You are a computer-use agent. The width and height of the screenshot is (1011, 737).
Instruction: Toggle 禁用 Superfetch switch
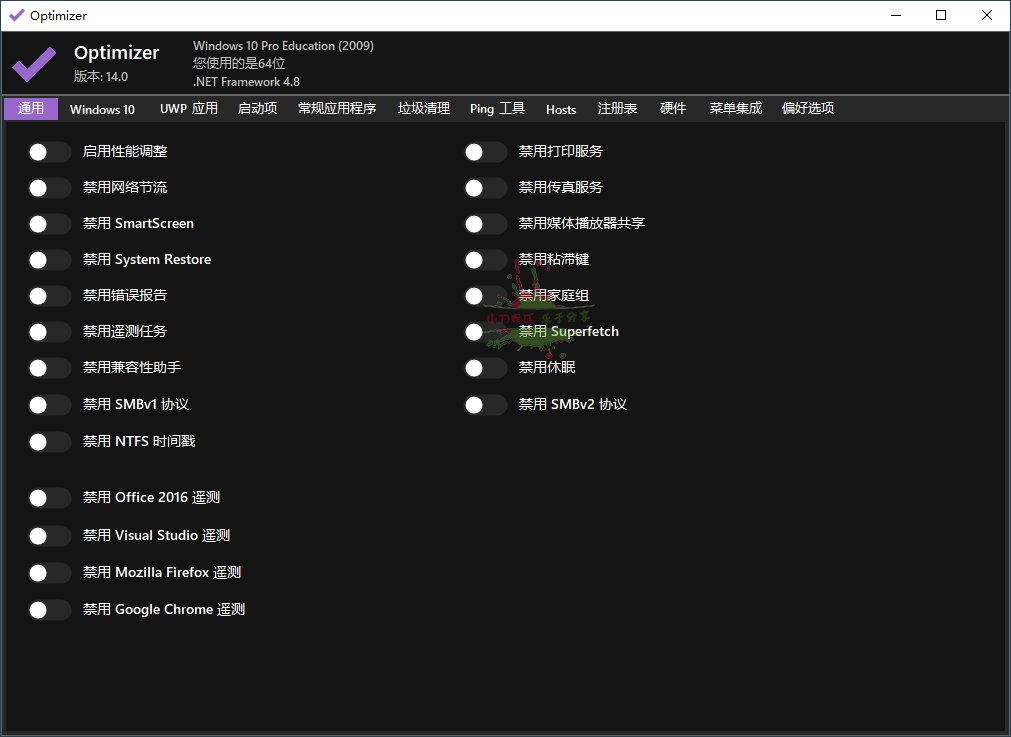point(485,331)
